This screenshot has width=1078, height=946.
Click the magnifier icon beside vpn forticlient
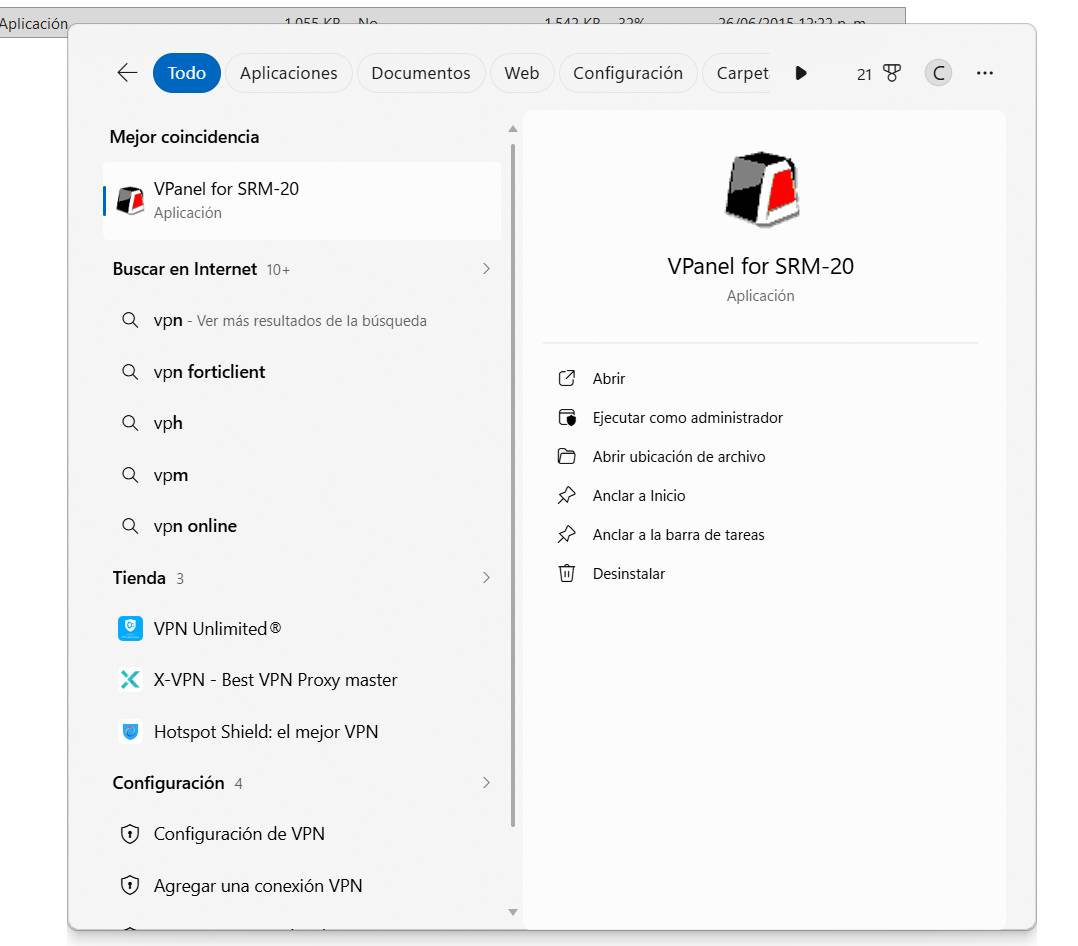130,372
